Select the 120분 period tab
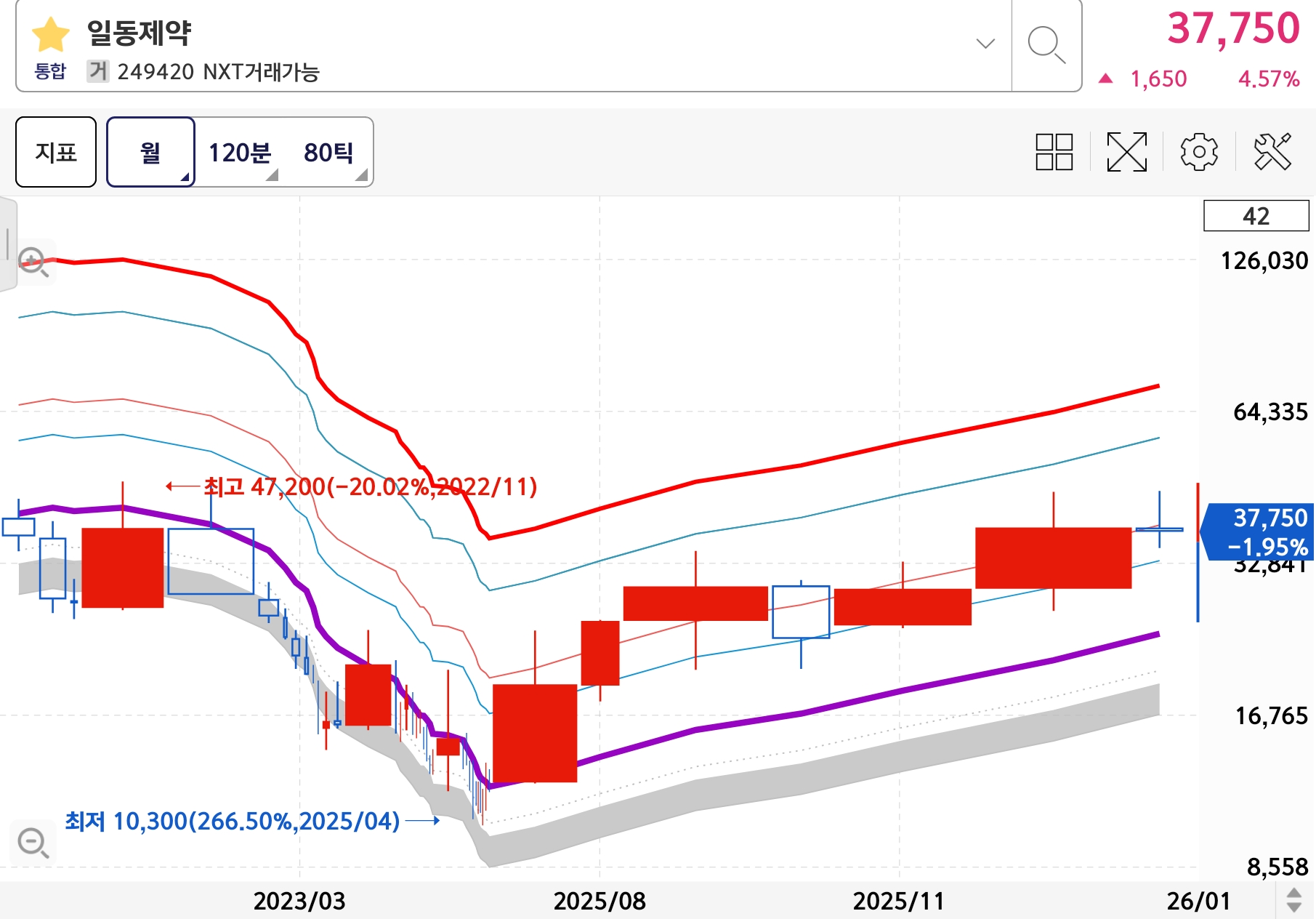Viewport: 1316px width, 919px height. (240, 153)
